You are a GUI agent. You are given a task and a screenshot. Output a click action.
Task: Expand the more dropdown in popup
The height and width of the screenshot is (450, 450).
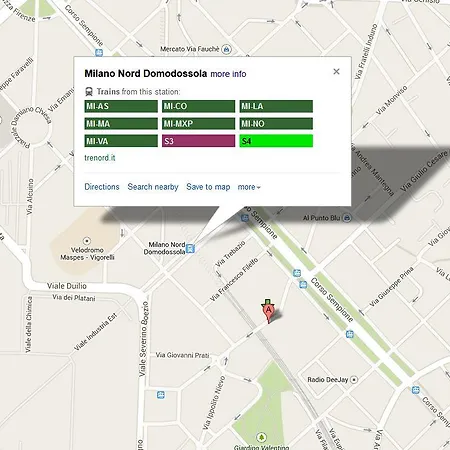pos(249,187)
